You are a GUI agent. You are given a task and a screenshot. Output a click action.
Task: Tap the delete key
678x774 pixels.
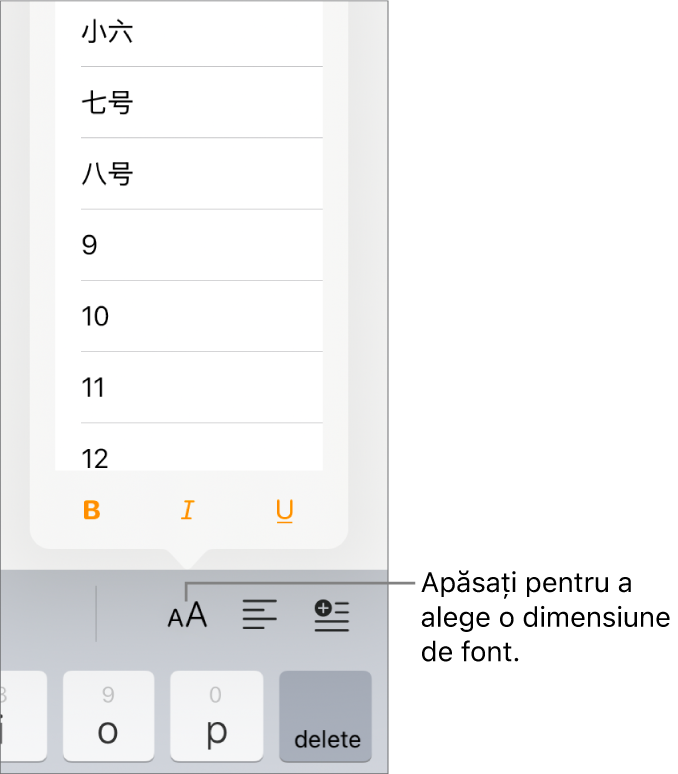pyautogui.click(x=325, y=716)
